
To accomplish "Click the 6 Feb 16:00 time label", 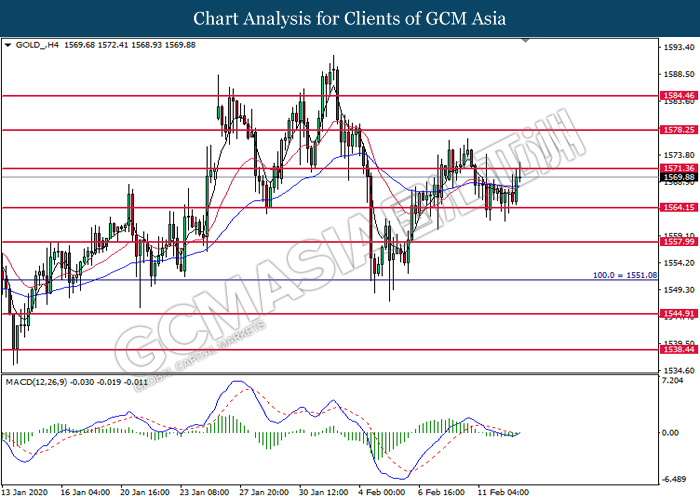I will click(442, 492).
